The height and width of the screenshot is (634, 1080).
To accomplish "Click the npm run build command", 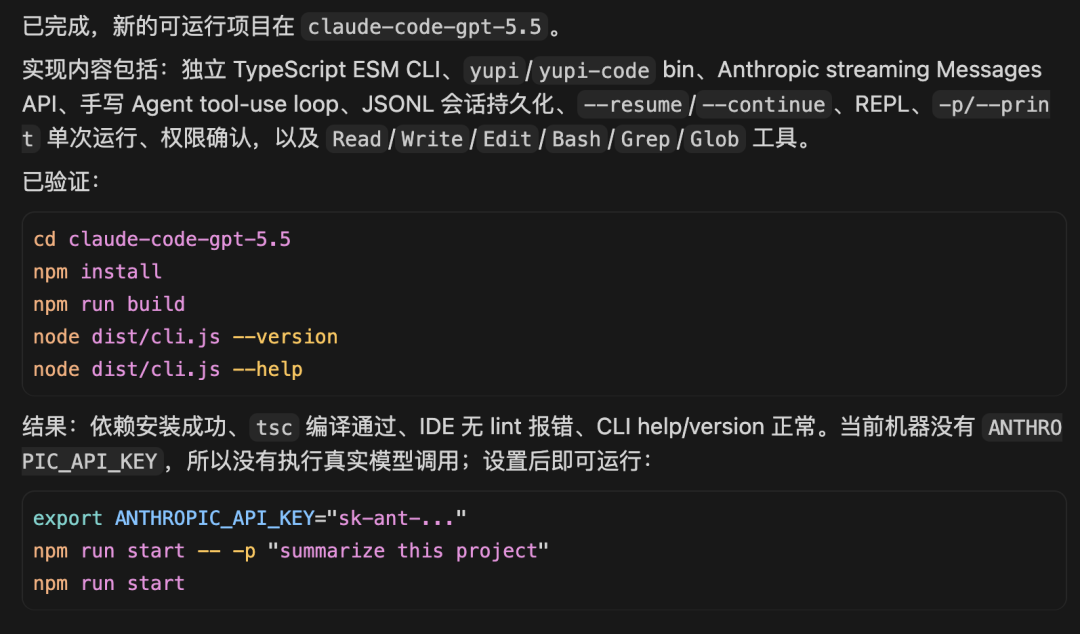I will (109, 304).
